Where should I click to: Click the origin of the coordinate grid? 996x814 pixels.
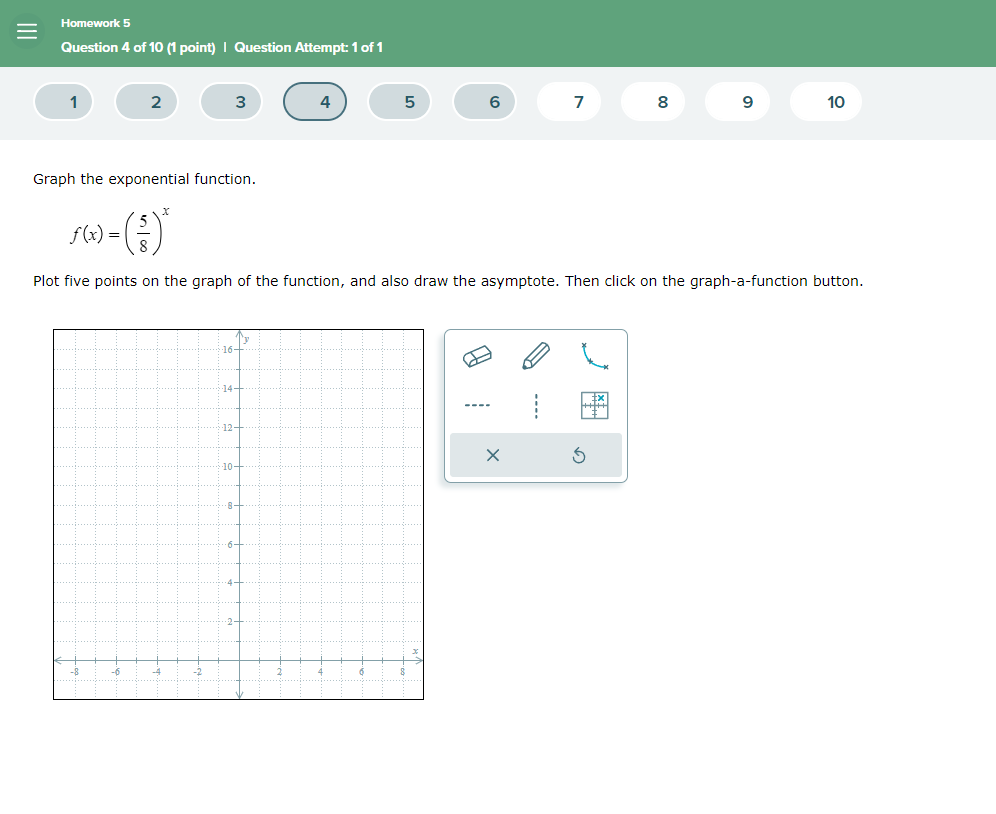pos(238,659)
